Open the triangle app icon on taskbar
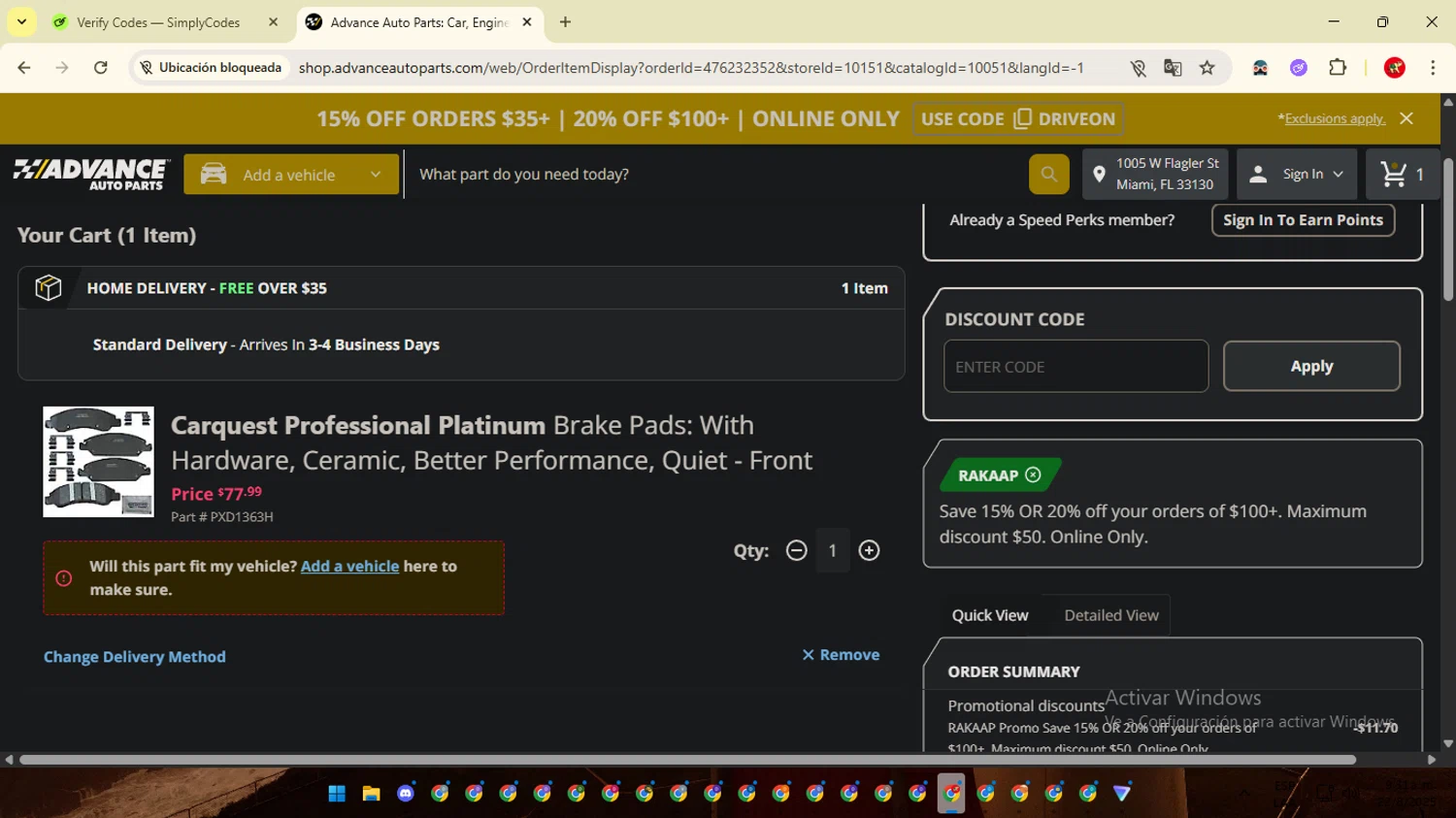 (x=1122, y=794)
